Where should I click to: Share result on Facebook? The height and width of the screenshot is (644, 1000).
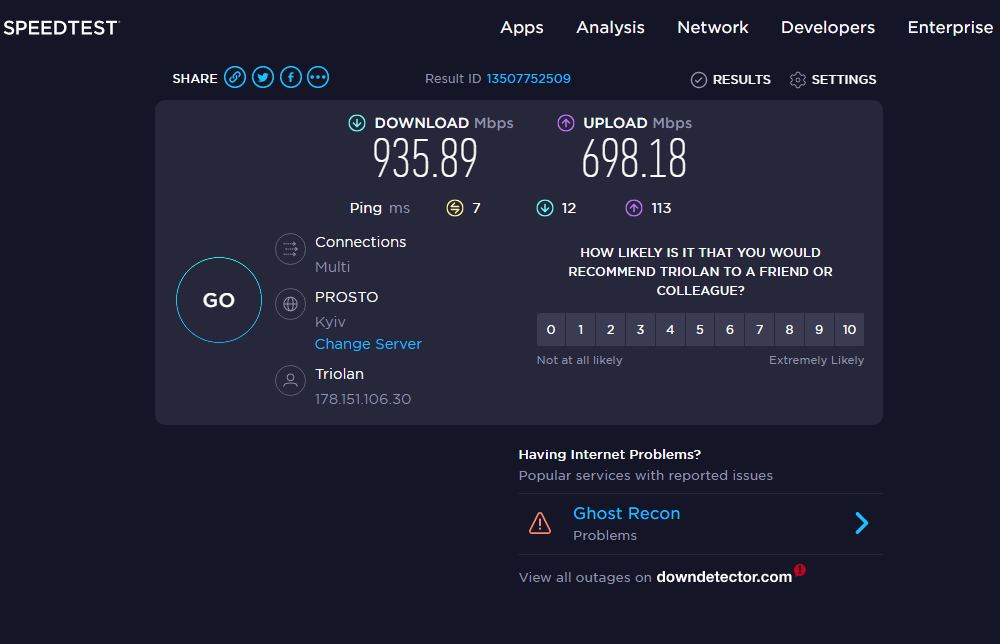pyautogui.click(x=291, y=78)
